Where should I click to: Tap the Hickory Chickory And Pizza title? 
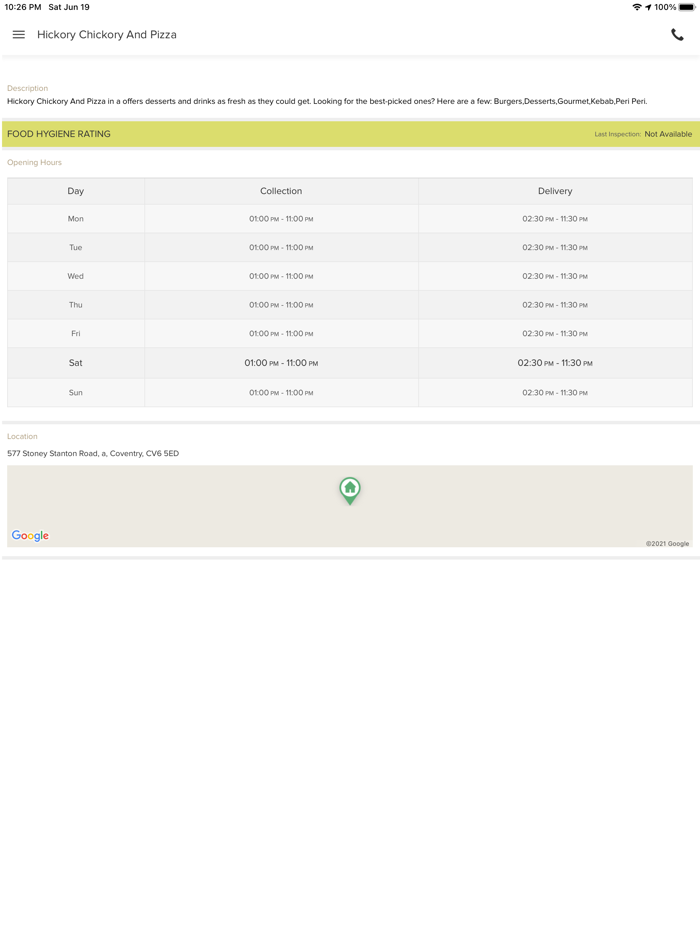coord(107,35)
